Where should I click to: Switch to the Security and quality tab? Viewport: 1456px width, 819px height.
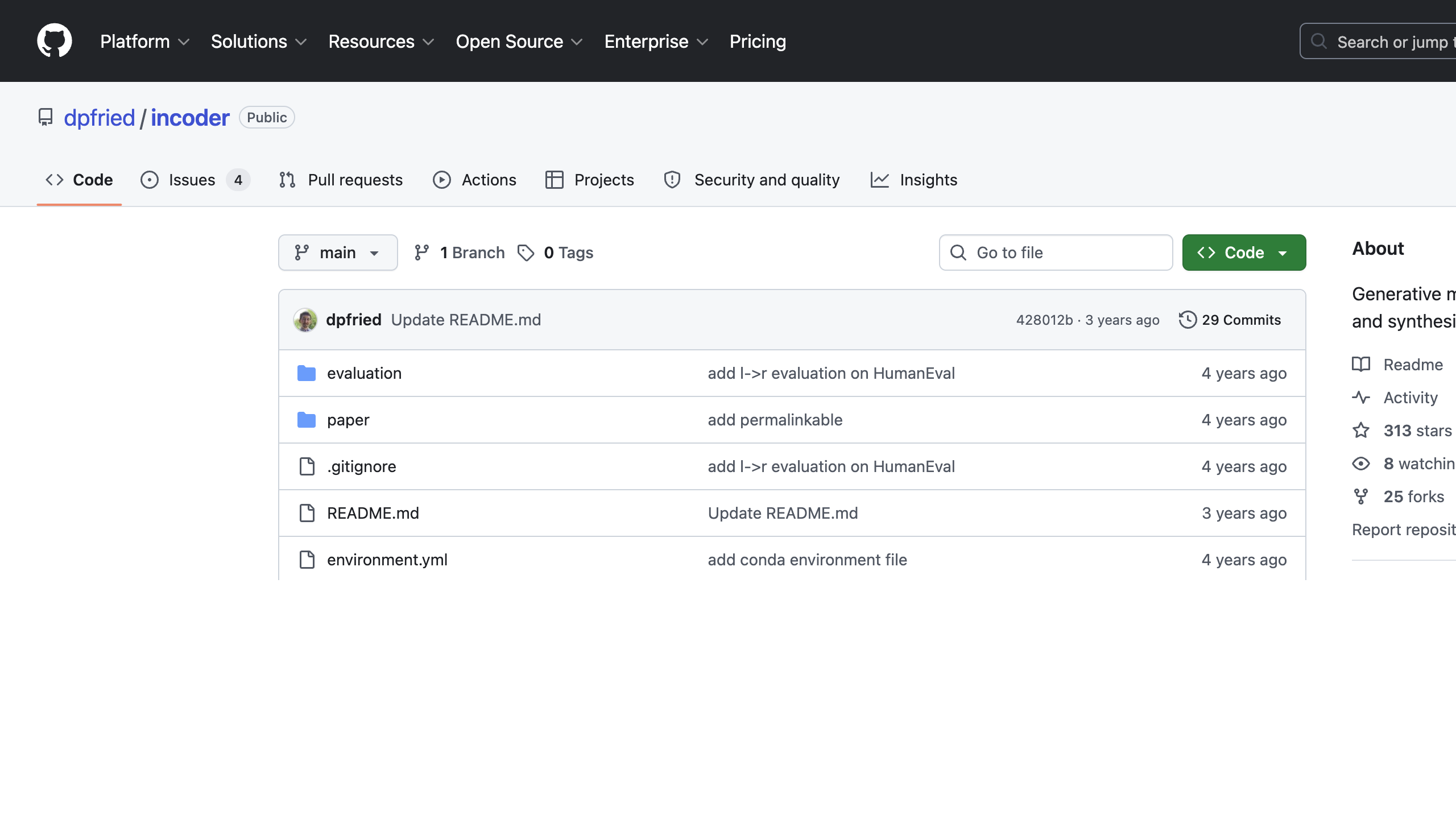click(x=751, y=180)
